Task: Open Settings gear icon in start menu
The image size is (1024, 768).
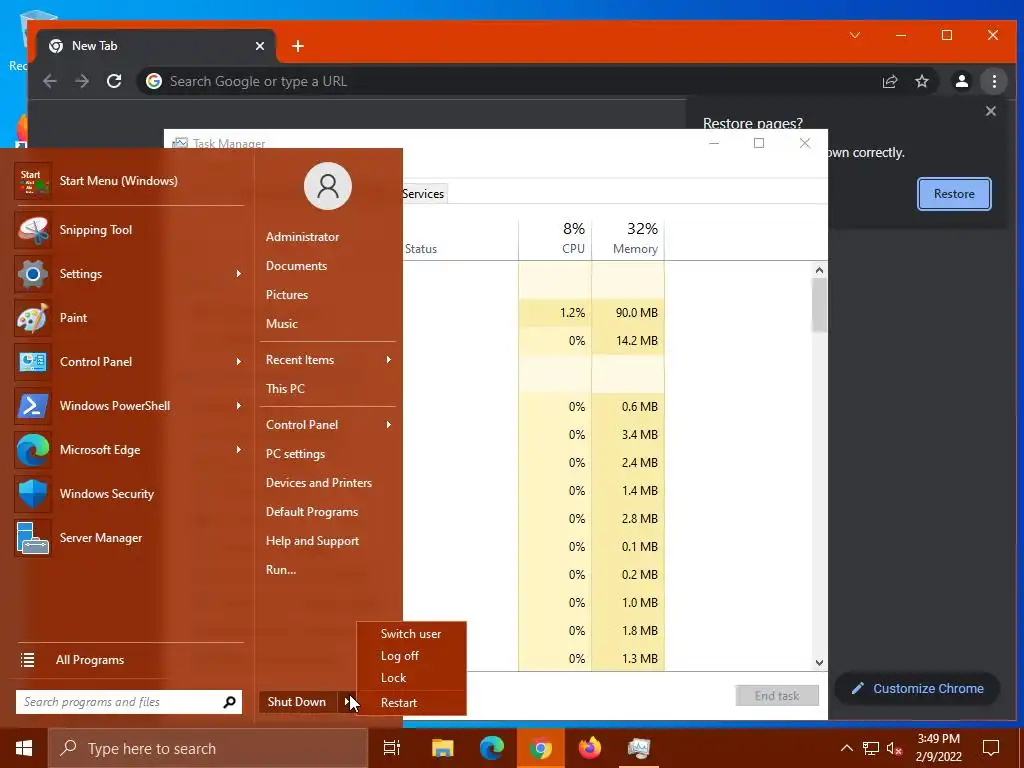Action: pyautogui.click(x=33, y=274)
